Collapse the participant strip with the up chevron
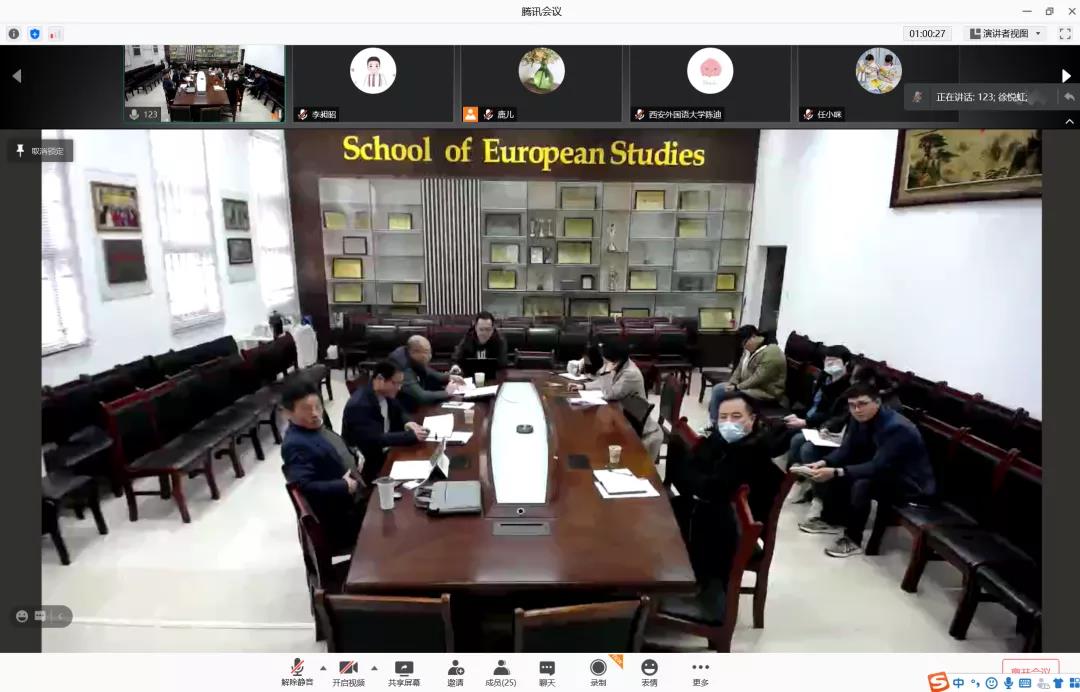 [1066, 121]
